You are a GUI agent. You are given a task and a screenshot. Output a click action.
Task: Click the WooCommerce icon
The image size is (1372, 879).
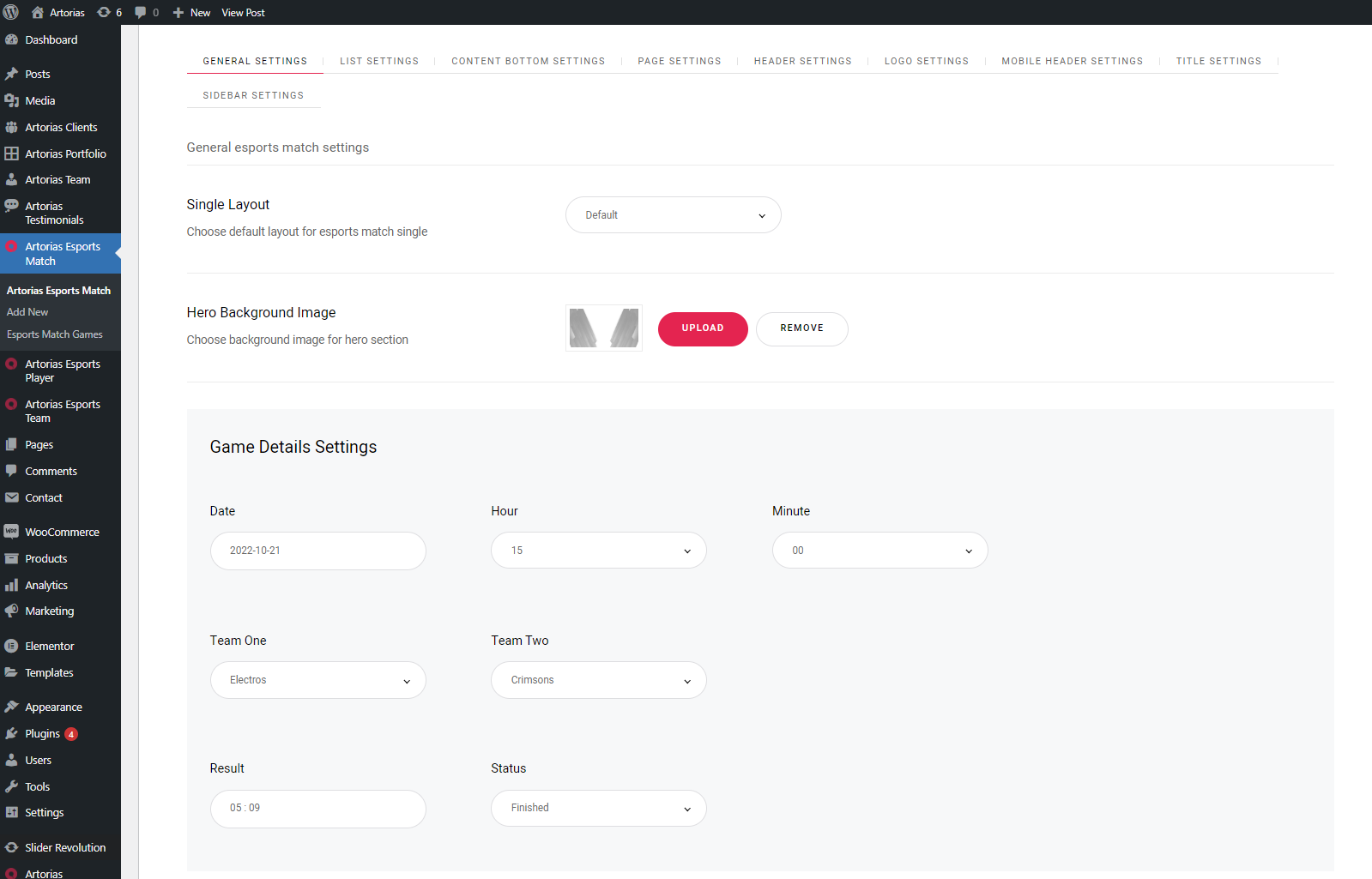(x=11, y=532)
